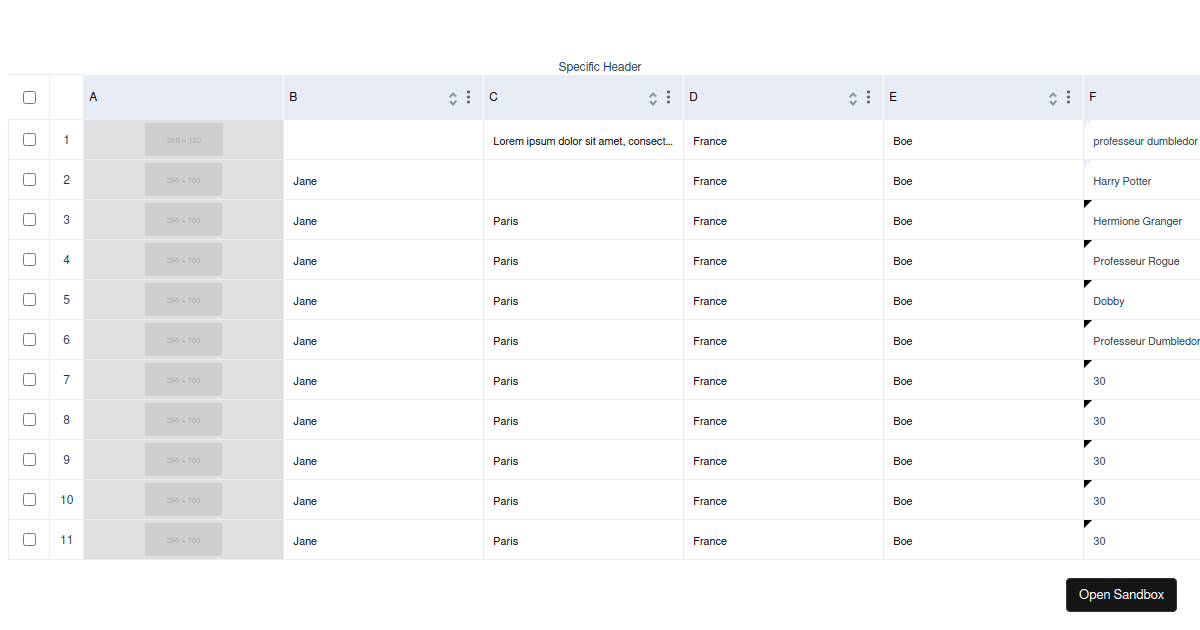Toggle the select-all checkbox in the header
This screenshot has height=630, width=1200.
click(29, 96)
